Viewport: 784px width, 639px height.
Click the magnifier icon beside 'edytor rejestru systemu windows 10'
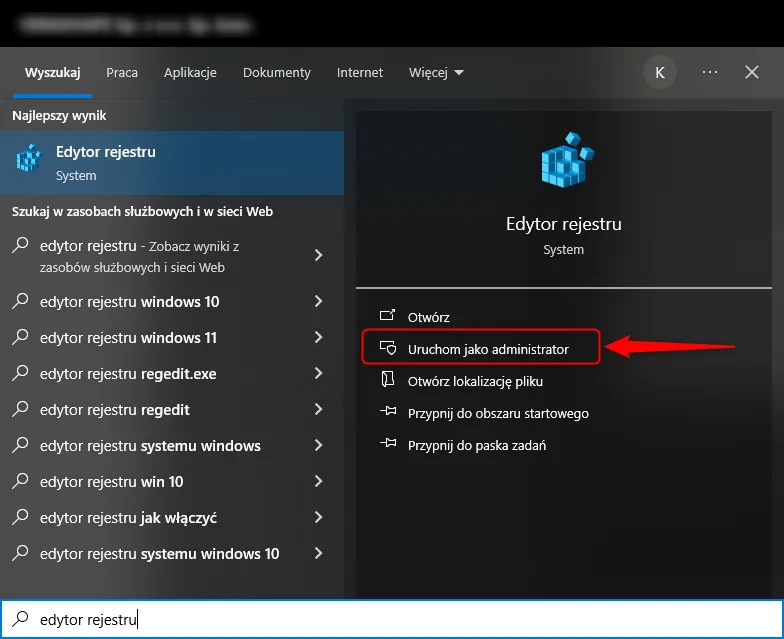click(x=20, y=552)
